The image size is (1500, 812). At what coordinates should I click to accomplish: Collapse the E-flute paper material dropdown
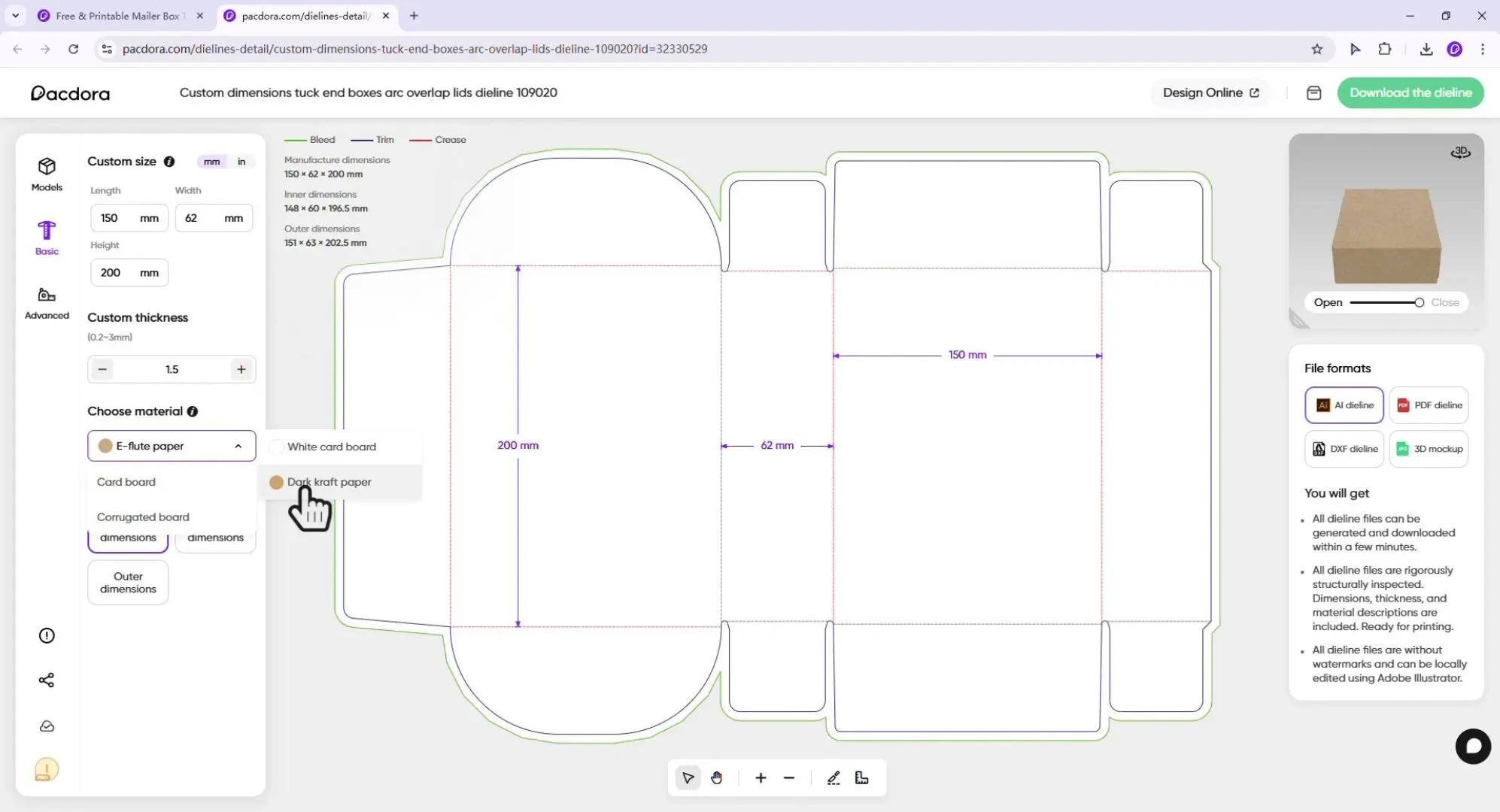point(238,446)
